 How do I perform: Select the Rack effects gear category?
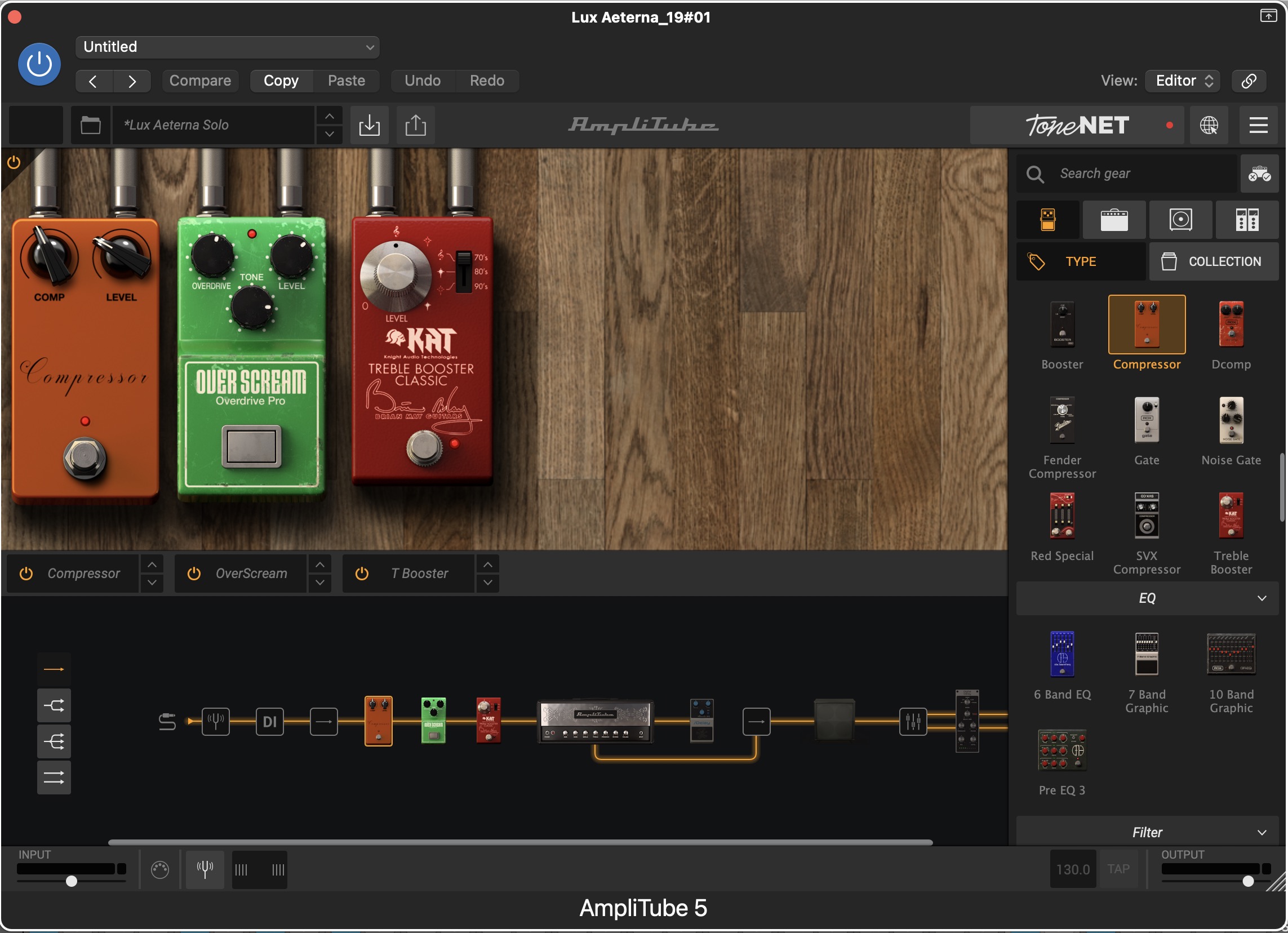[x=1247, y=219]
